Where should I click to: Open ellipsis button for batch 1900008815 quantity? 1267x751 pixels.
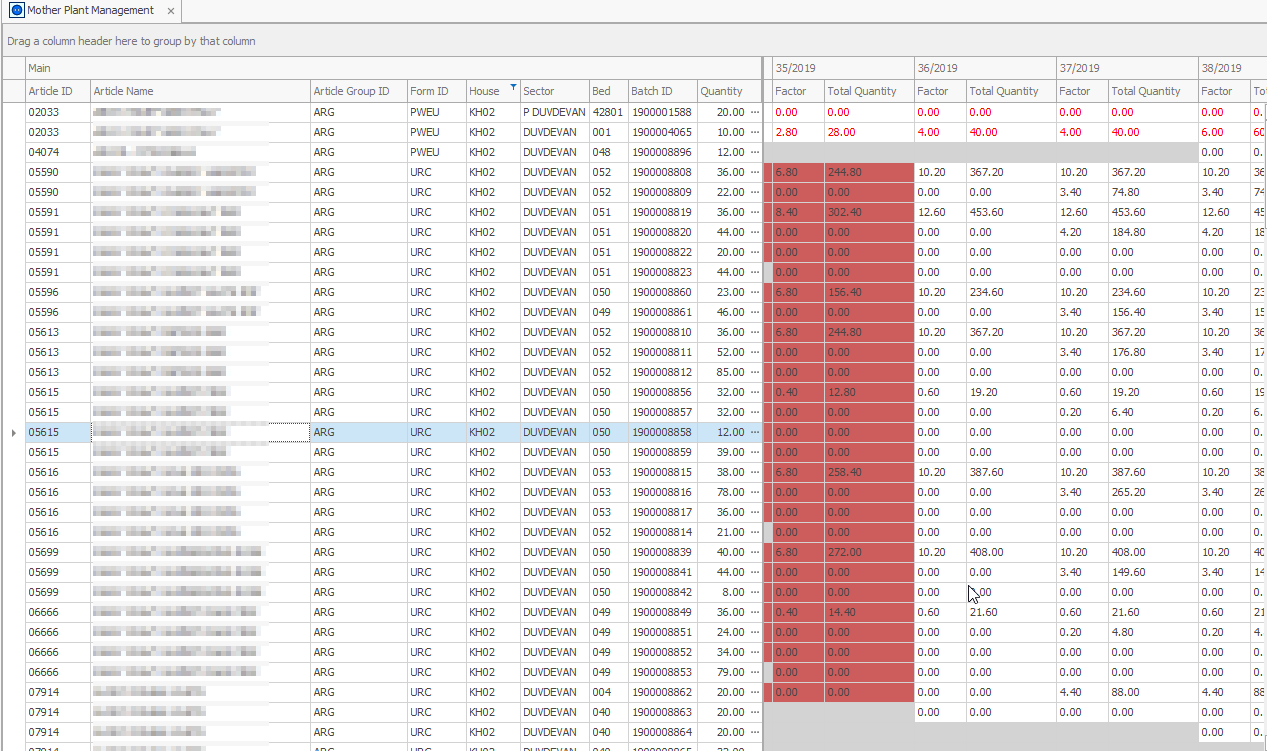point(755,472)
